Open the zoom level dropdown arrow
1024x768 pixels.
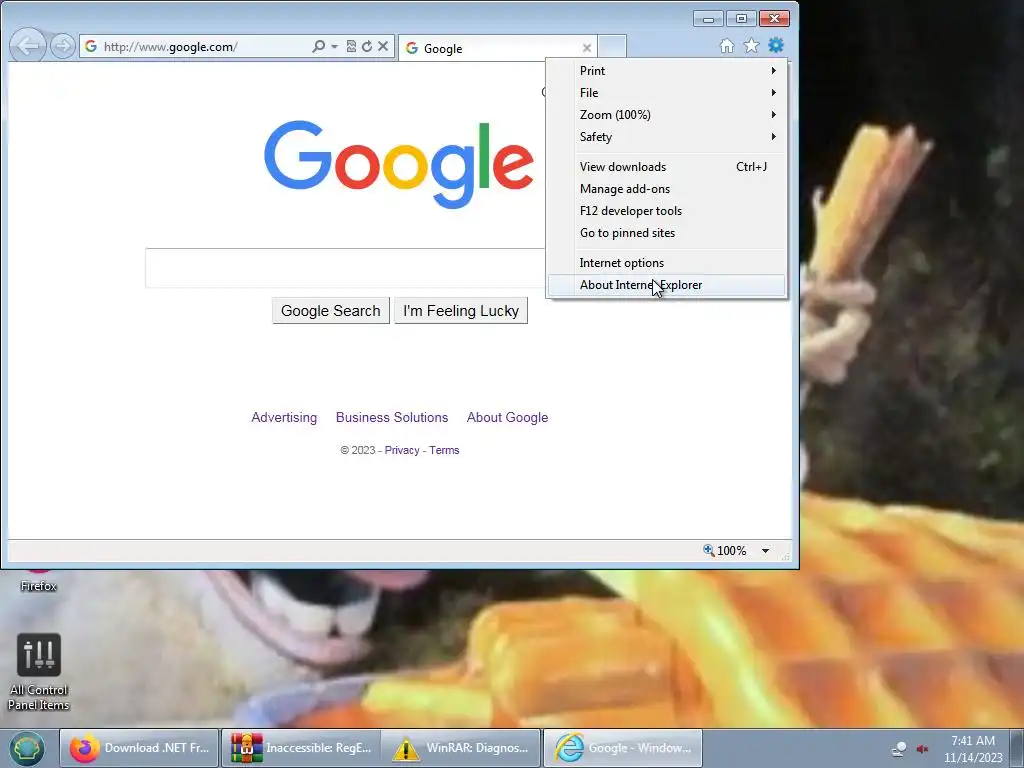765,551
